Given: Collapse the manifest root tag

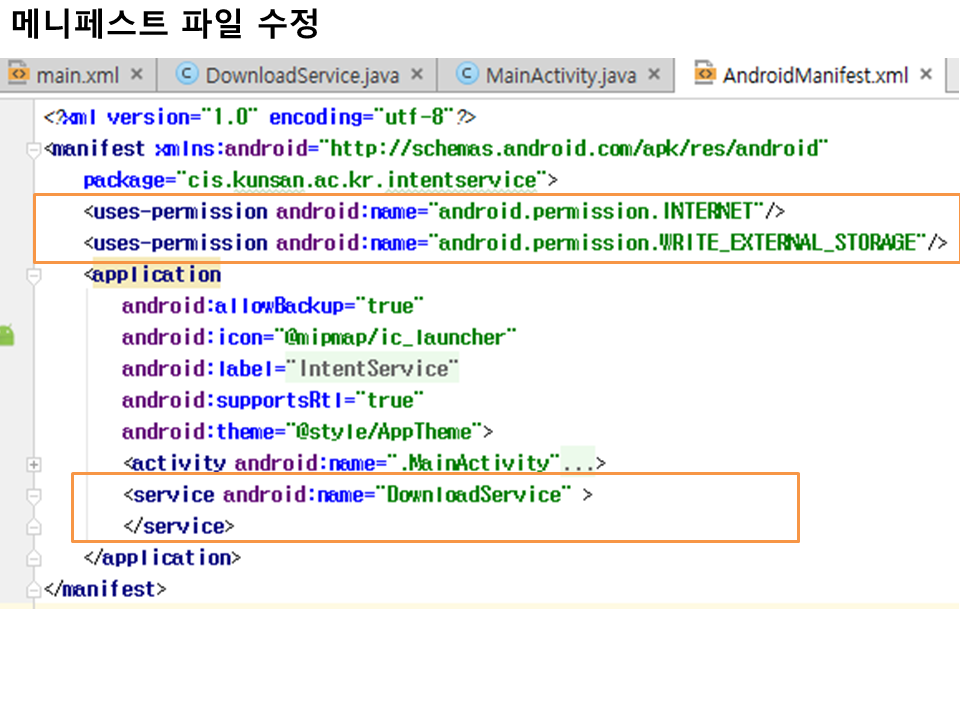Looking at the screenshot, I should coord(34,150).
